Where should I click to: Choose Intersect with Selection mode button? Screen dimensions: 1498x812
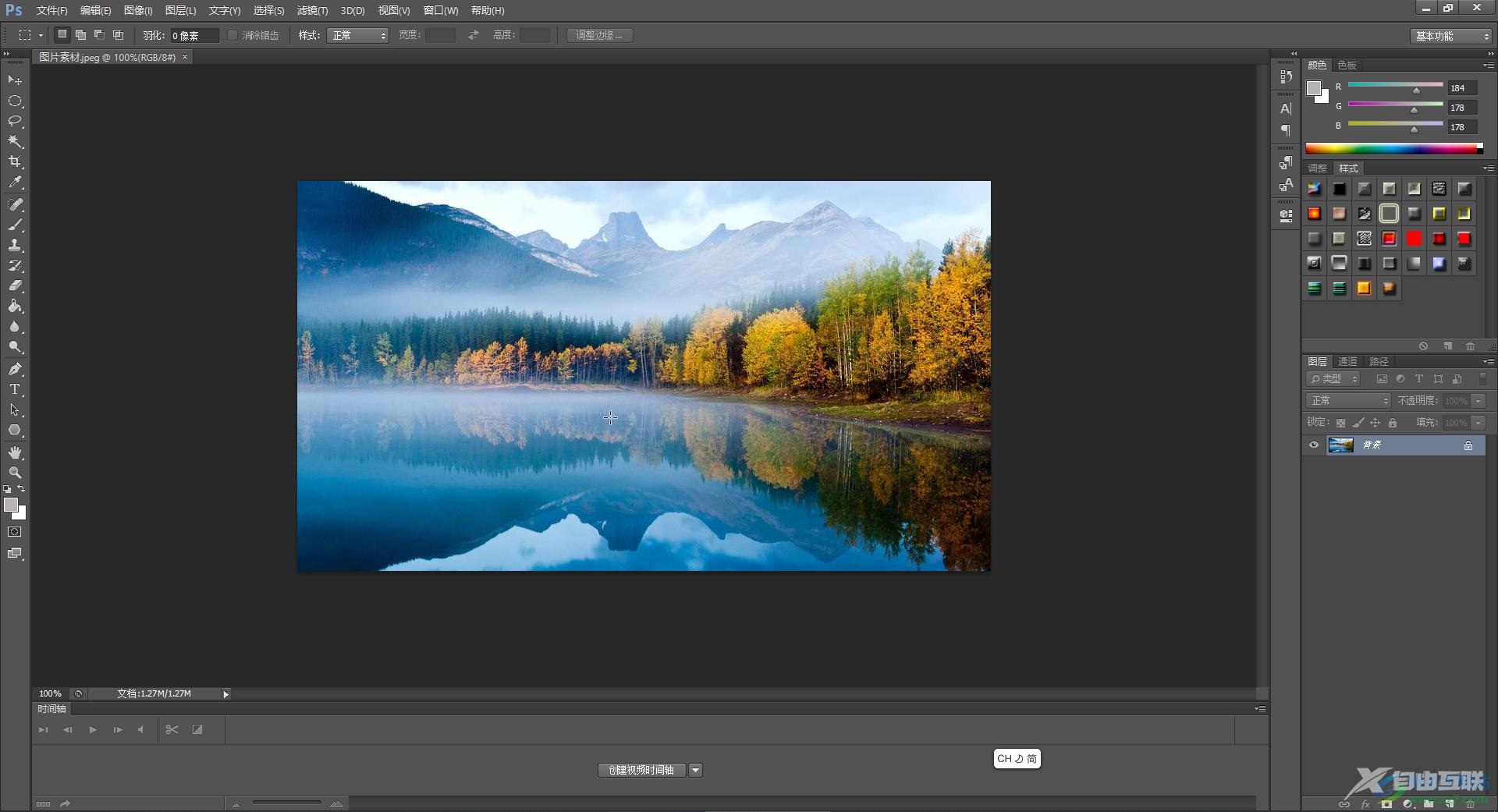point(118,35)
